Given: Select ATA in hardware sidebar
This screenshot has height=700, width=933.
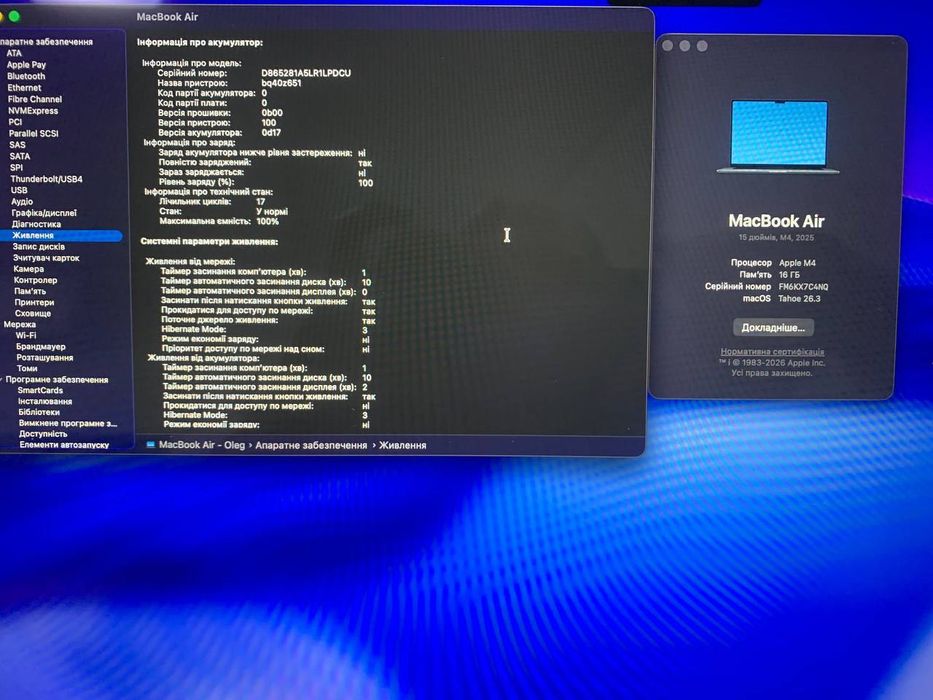Looking at the screenshot, I should point(14,53).
